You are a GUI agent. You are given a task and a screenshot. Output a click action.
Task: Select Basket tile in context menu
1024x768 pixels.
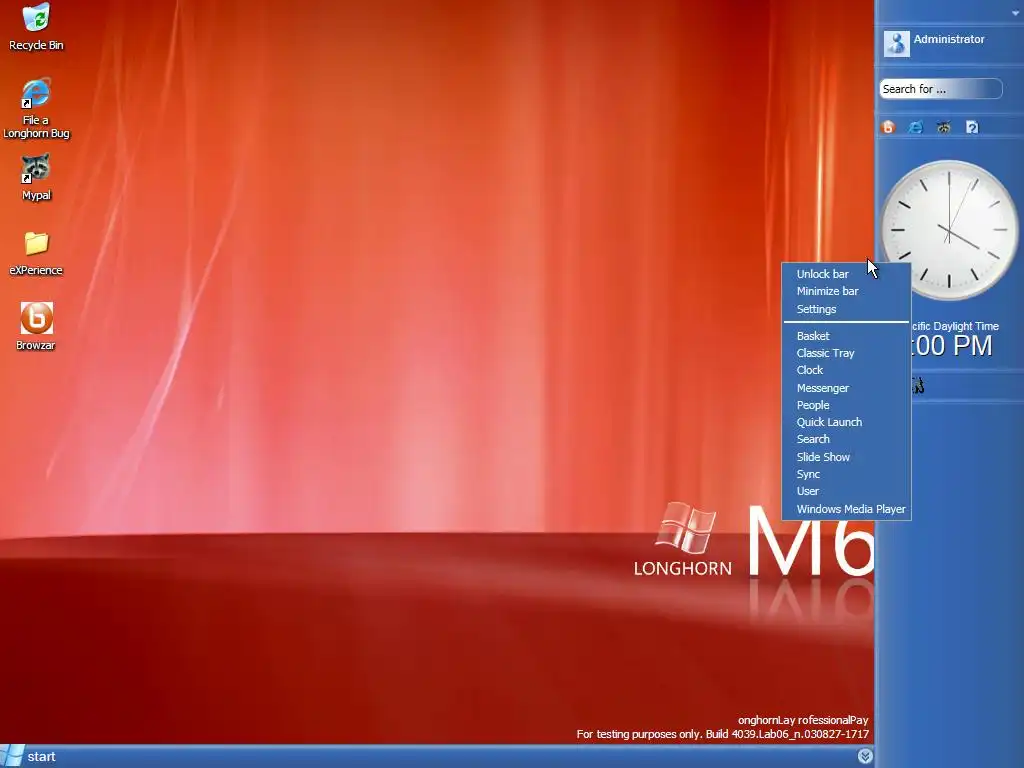click(846, 336)
